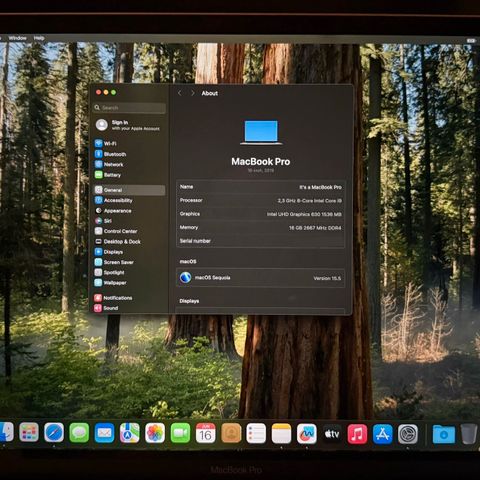Viewport: 480px width, 480px height.
Task: Click the macOS Sequoia name text
Action: pyautogui.click(x=212, y=278)
